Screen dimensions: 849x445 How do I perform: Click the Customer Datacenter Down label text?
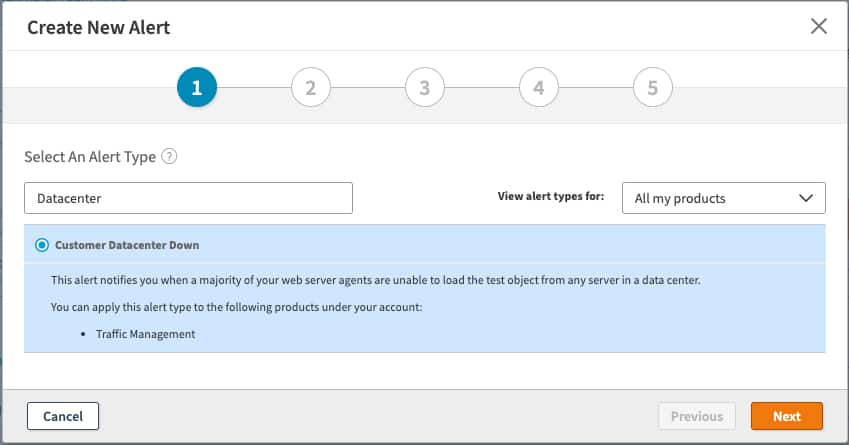pos(127,245)
